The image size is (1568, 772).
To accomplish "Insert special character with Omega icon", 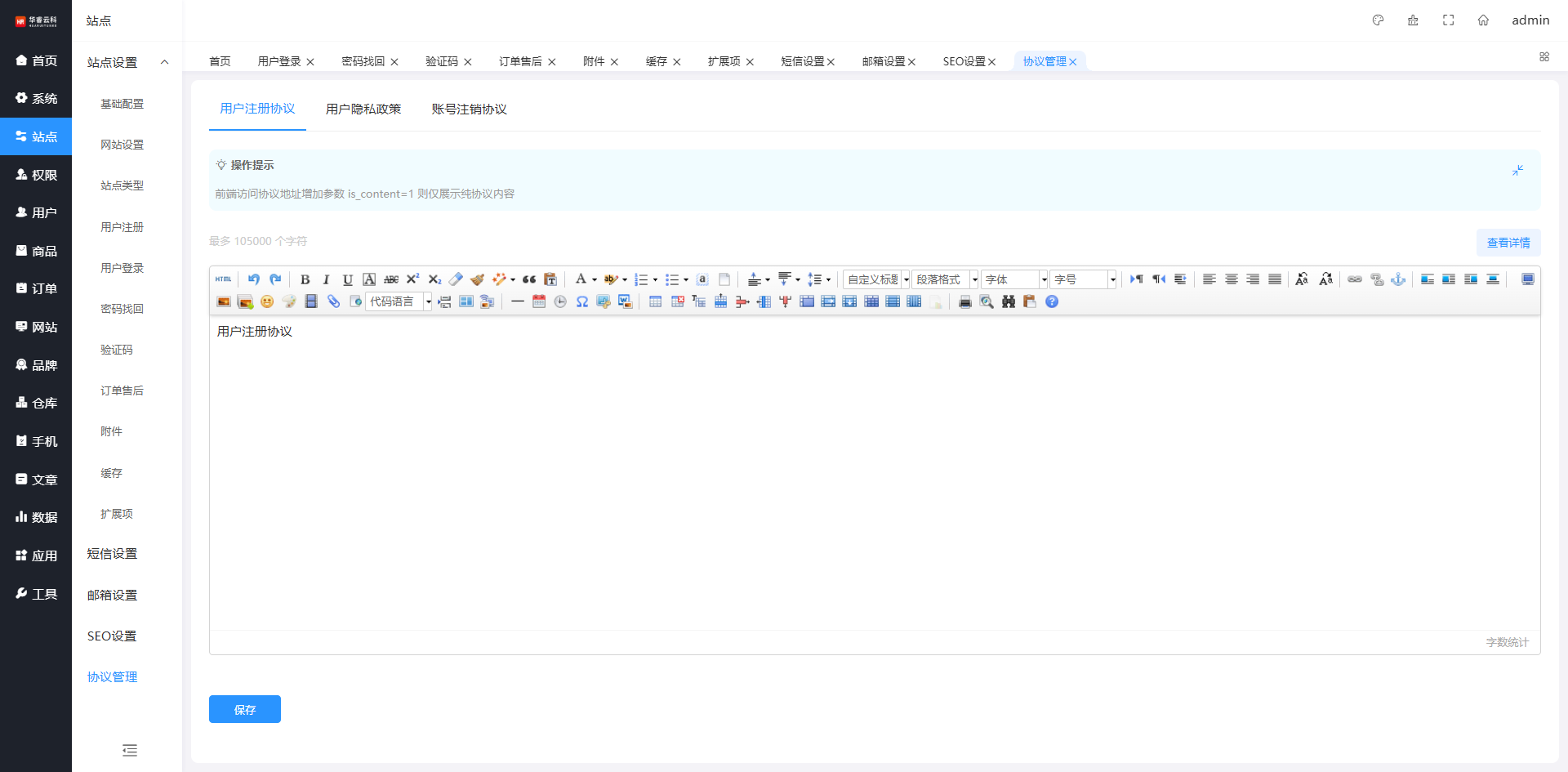I will click(x=581, y=301).
